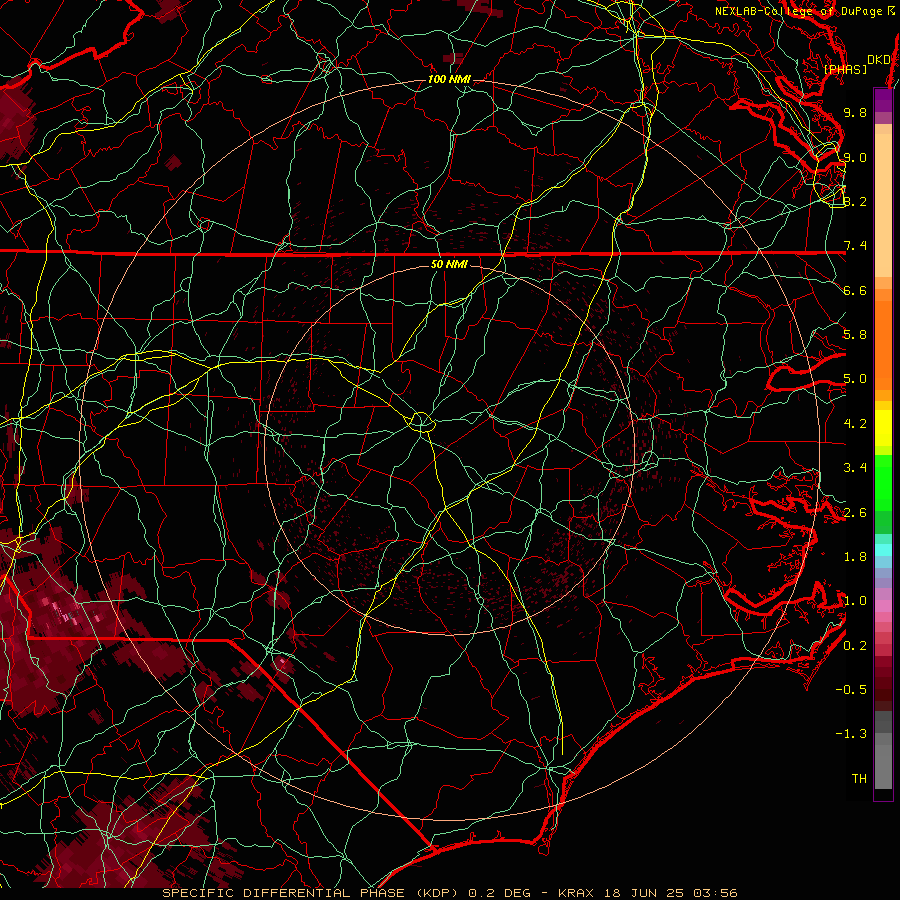Image resolution: width=900 pixels, height=900 pixels.
Task: Click the TH label on the color scale
Action: coord(859,779)
